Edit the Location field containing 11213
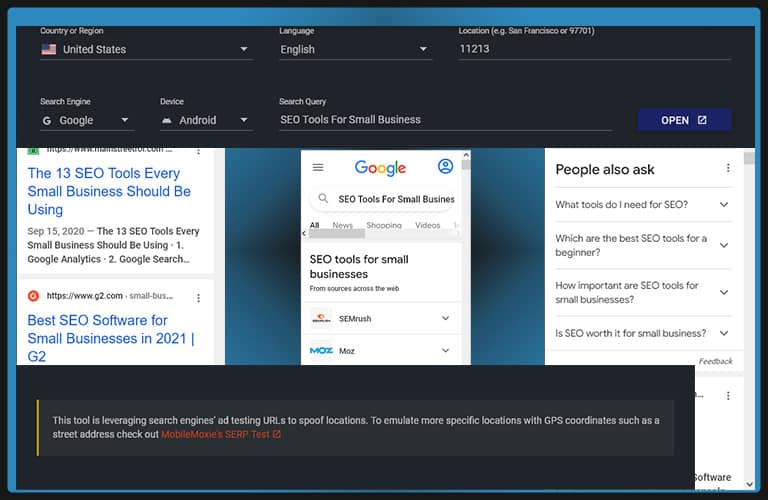Image resolution: width=768 pixels, height=500 pixels. click(594, 49)
